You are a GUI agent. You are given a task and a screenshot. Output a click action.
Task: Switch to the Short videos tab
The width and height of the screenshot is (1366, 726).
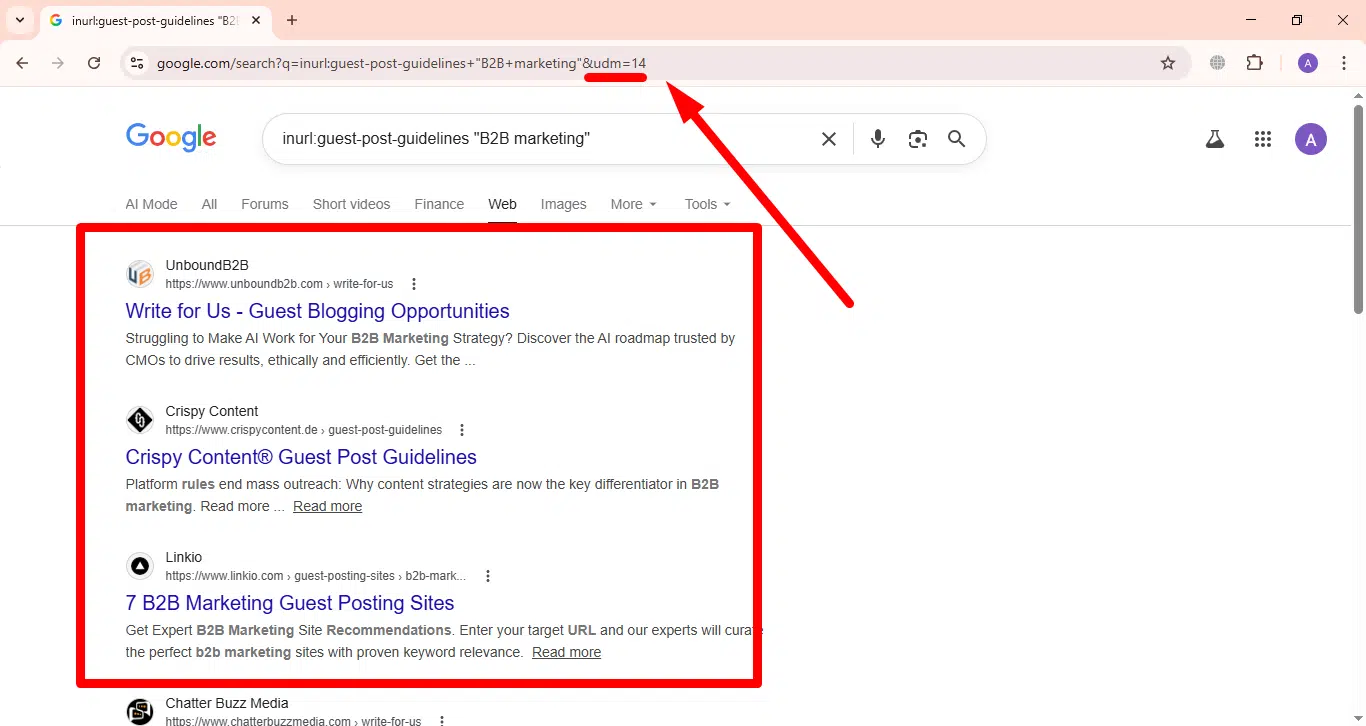coord(352,204)
